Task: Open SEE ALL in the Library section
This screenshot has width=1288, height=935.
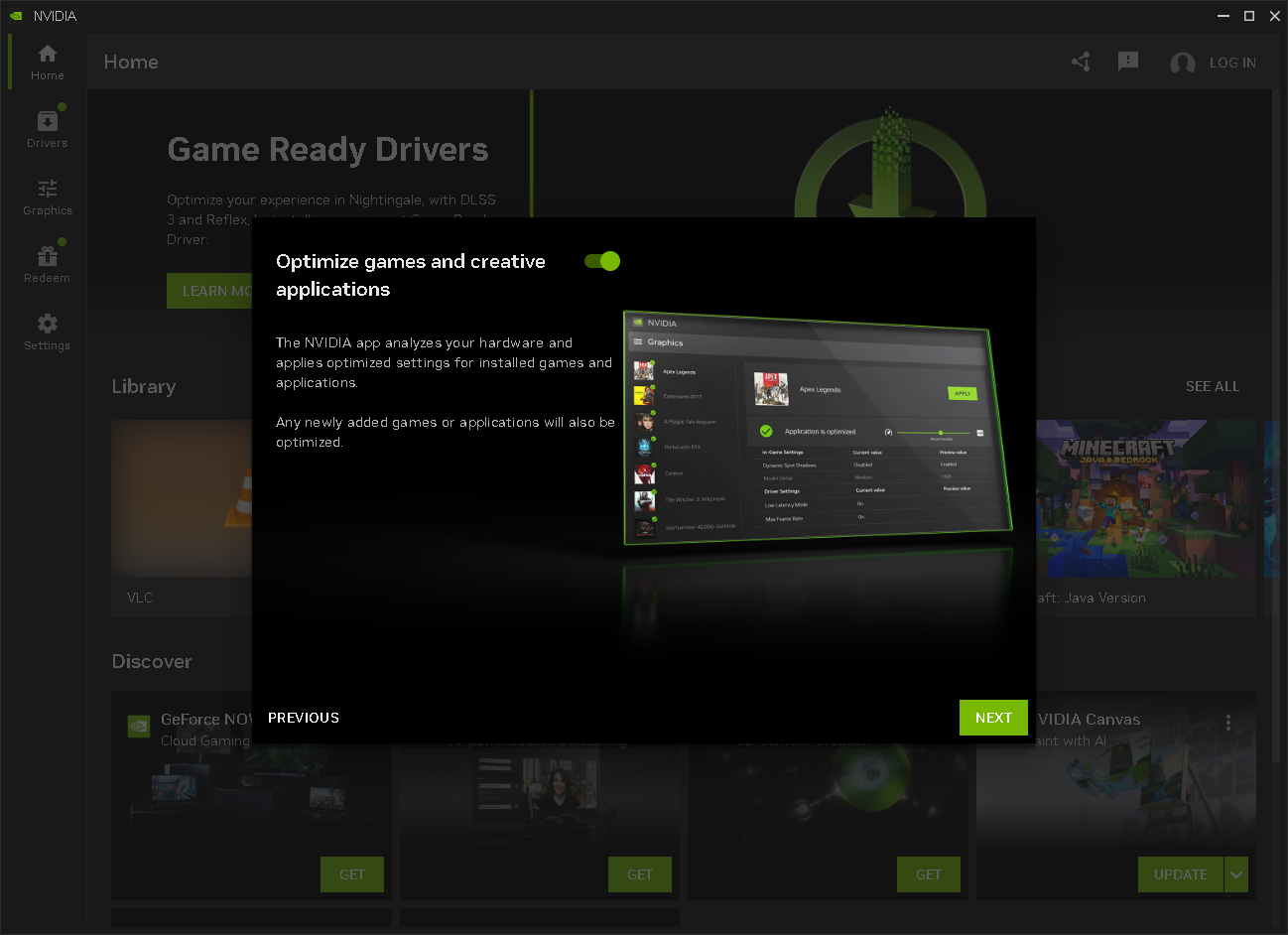Action: pos(1212,386)
